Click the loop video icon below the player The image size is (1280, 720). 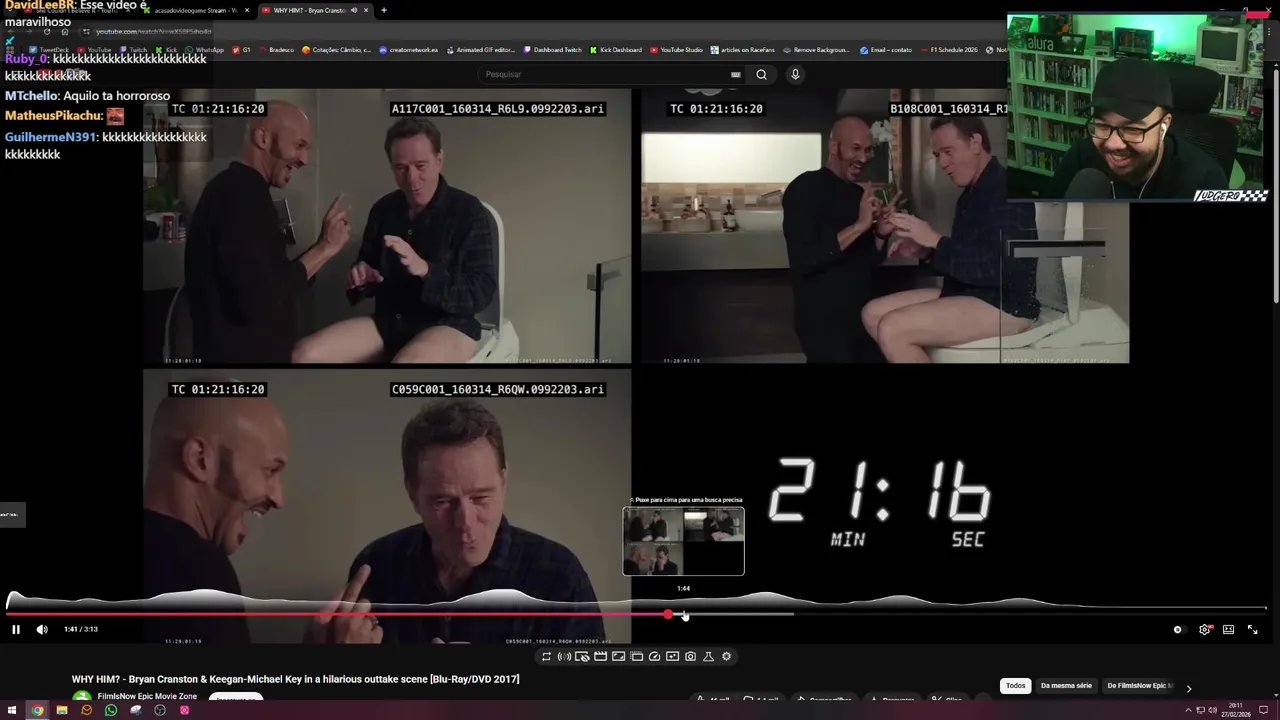(546, 657)
